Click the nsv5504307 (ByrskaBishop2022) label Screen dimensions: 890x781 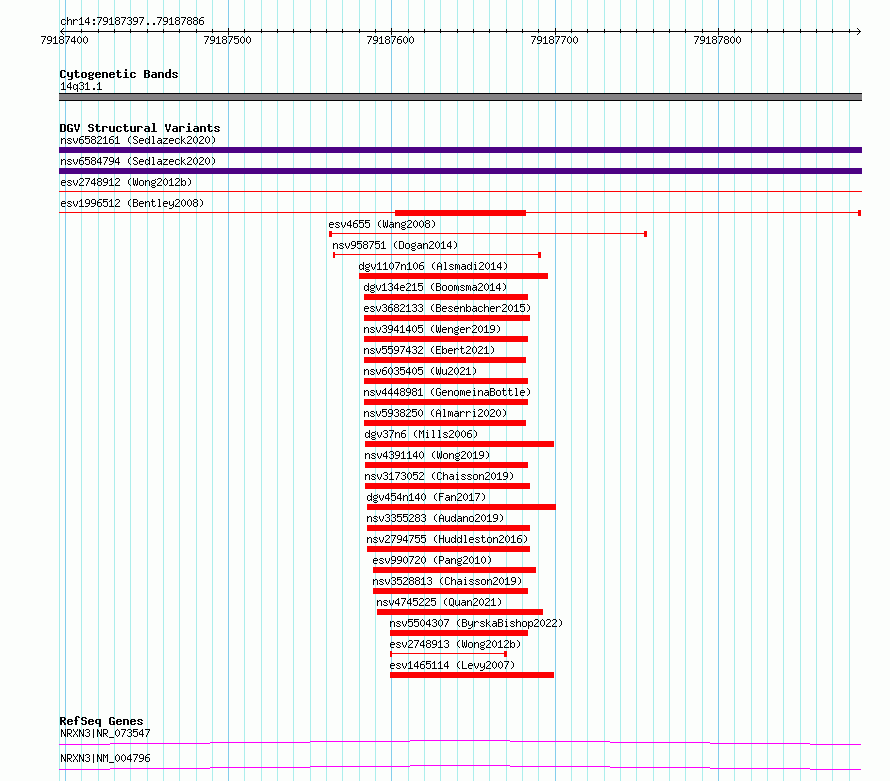(x=476, y=623)
